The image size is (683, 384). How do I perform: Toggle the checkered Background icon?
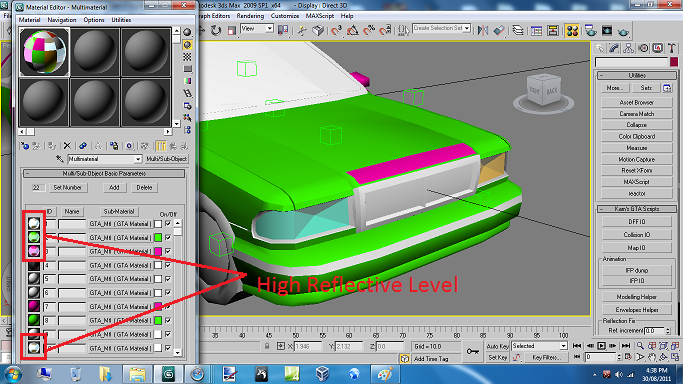tap(187, 57)
